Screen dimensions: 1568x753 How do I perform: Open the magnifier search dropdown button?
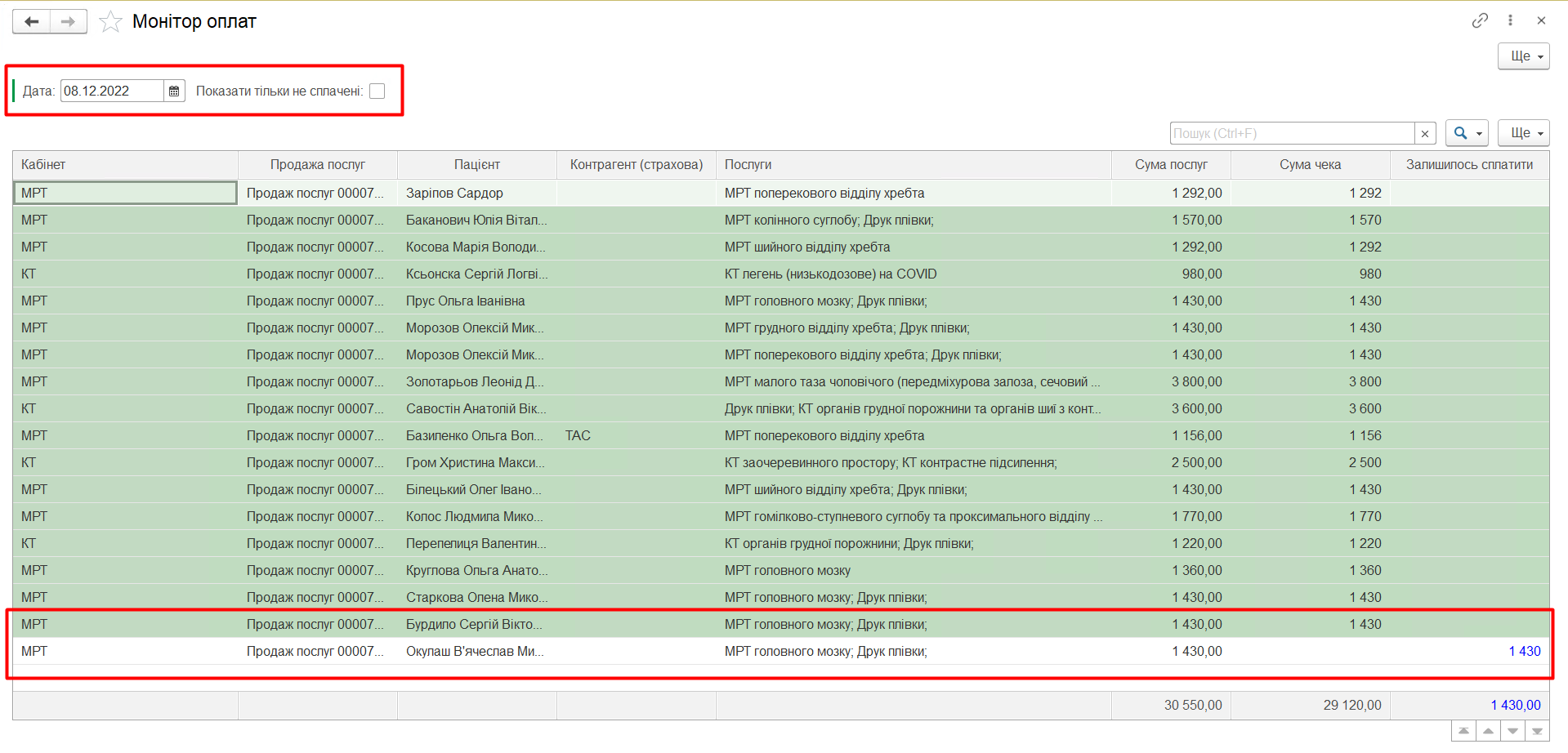[1466, 133]
